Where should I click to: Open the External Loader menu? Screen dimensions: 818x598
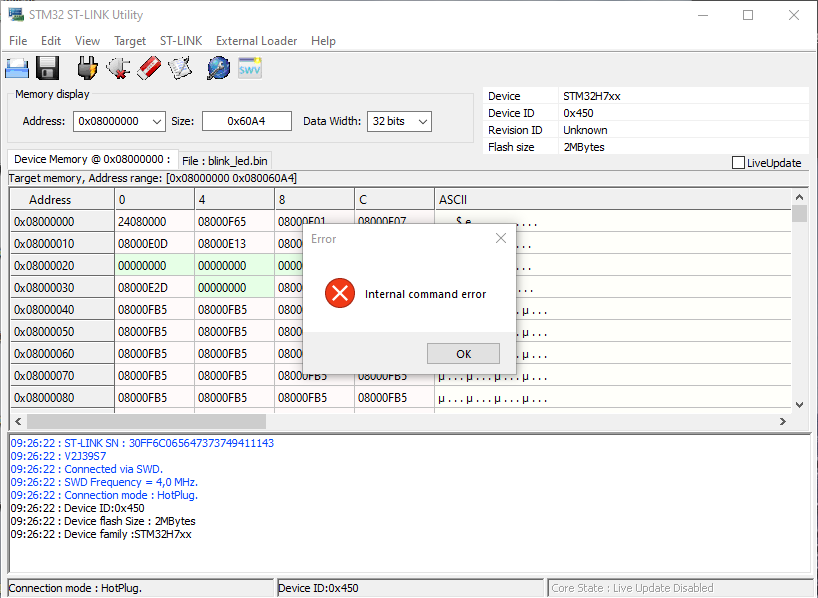click(x=257, y=41)
